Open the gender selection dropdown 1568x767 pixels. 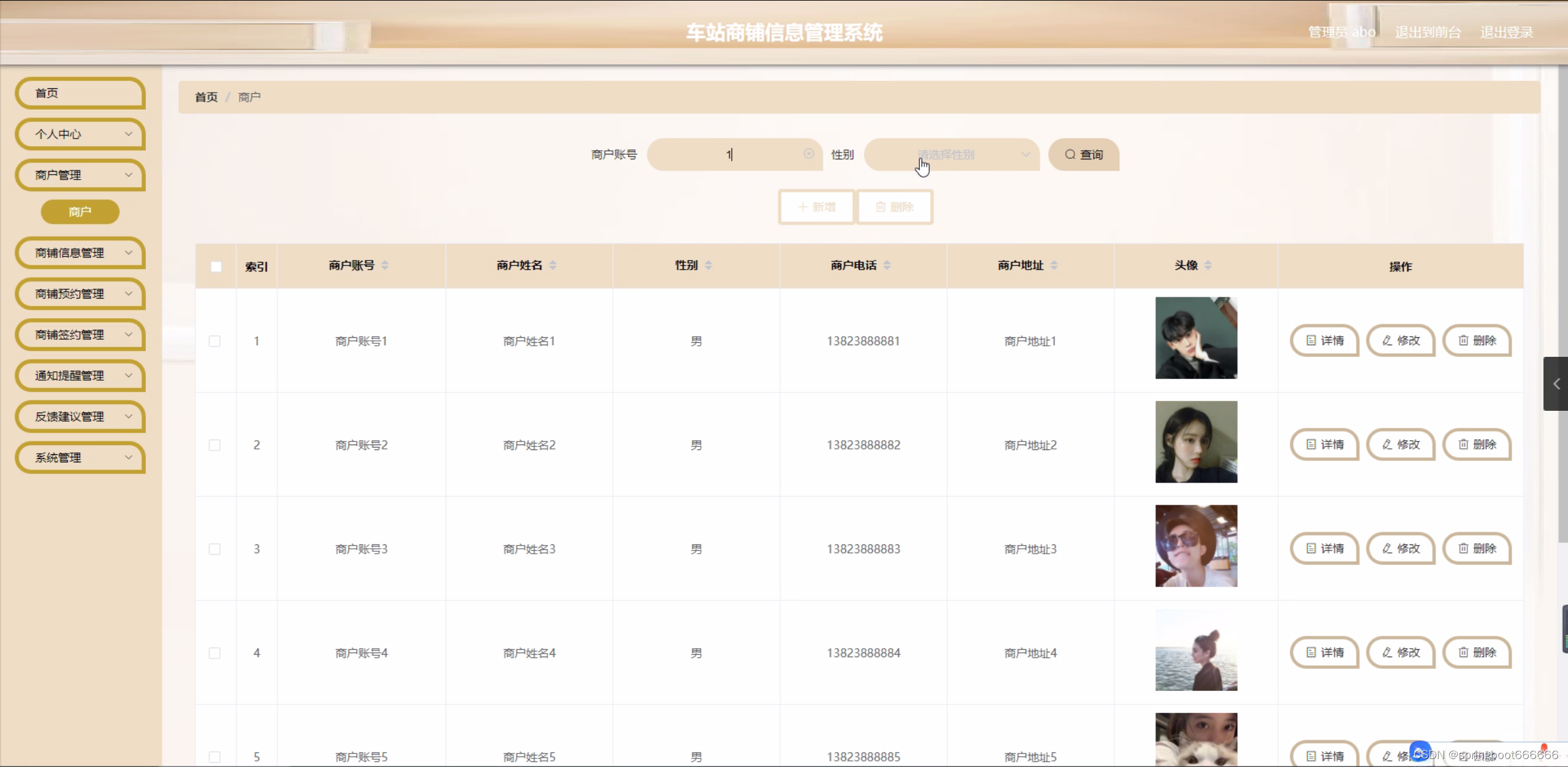click(x=951, y=155)
